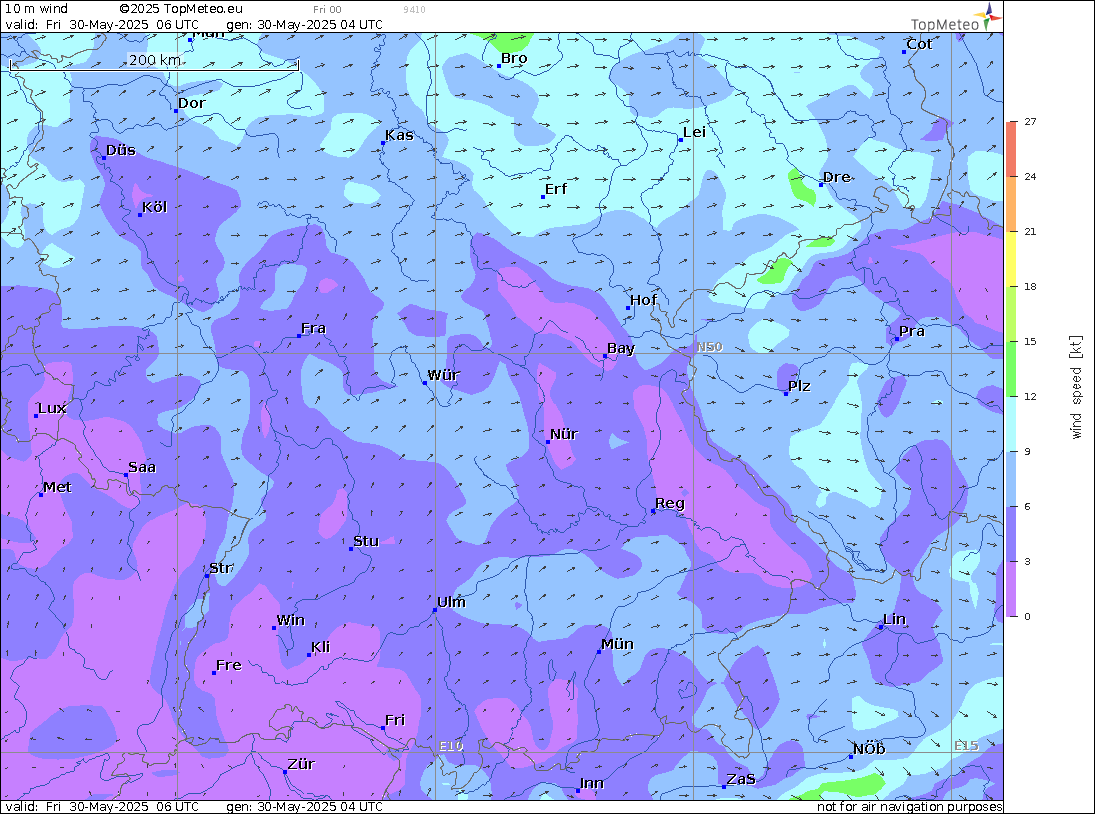
Task: Click the 'wind speed [kt]' legend title
Action: click(x=1076, y=387)
